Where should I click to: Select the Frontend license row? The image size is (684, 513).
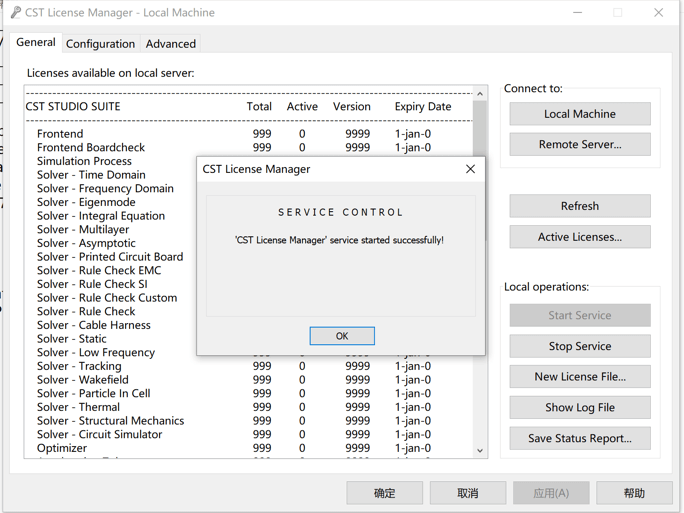(x=249, y=134)
